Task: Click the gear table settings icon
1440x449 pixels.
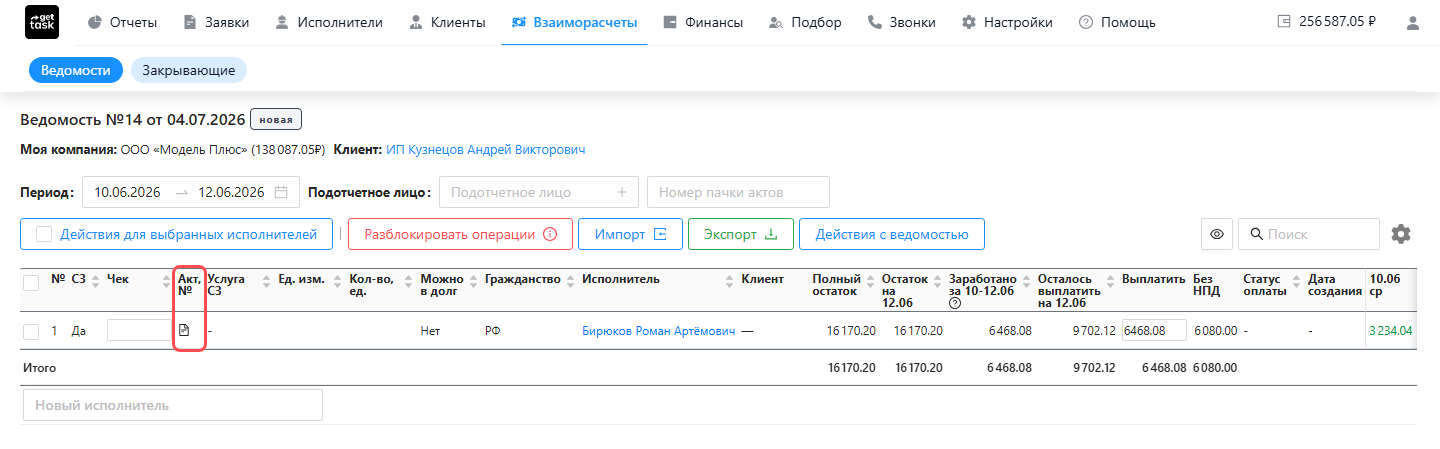Action: pos(1401,234)
